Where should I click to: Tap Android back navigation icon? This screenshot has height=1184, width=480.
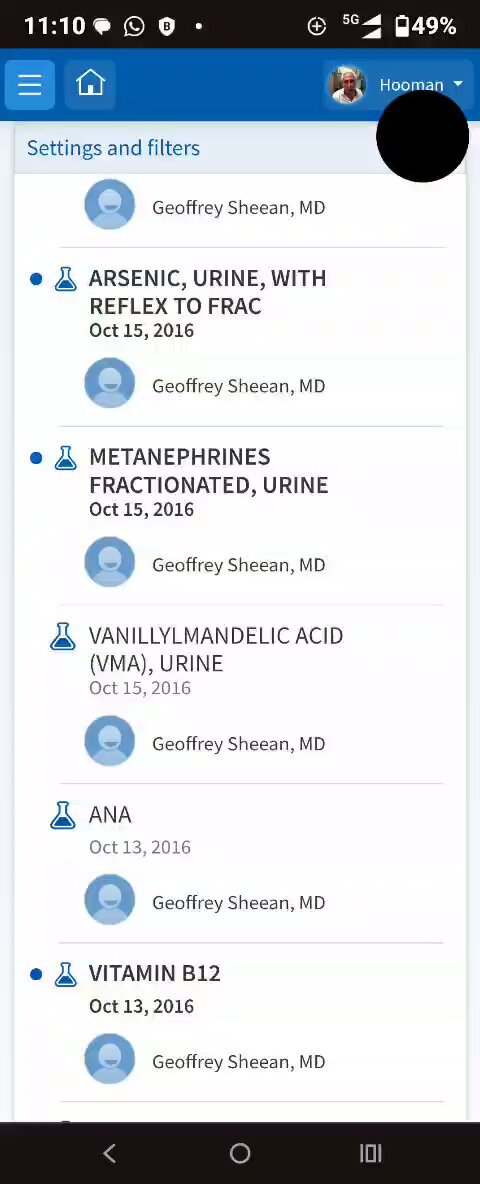coord(109,1153)
